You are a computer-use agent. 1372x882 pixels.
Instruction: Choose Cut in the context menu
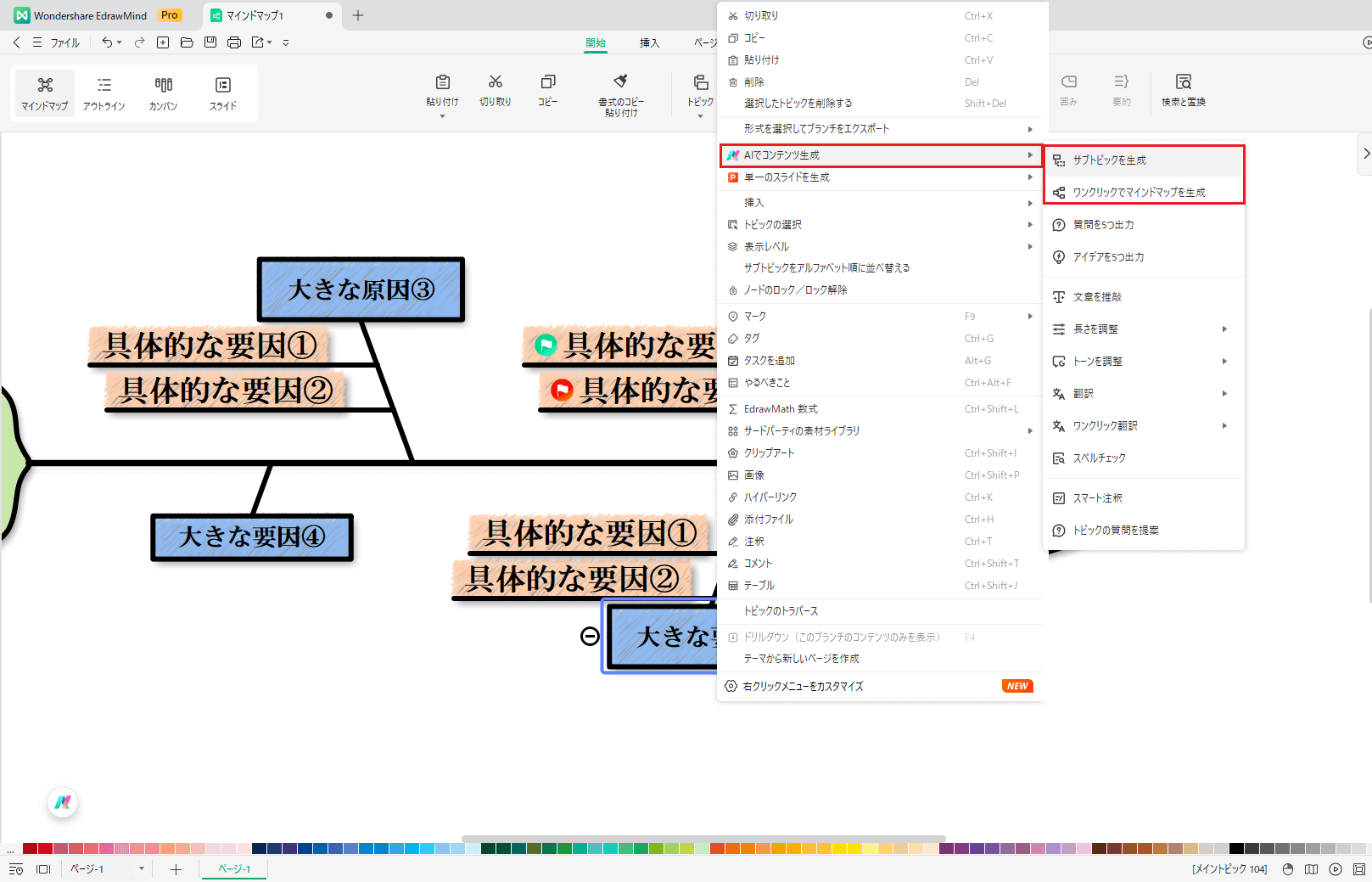click(x=880, y=15)
